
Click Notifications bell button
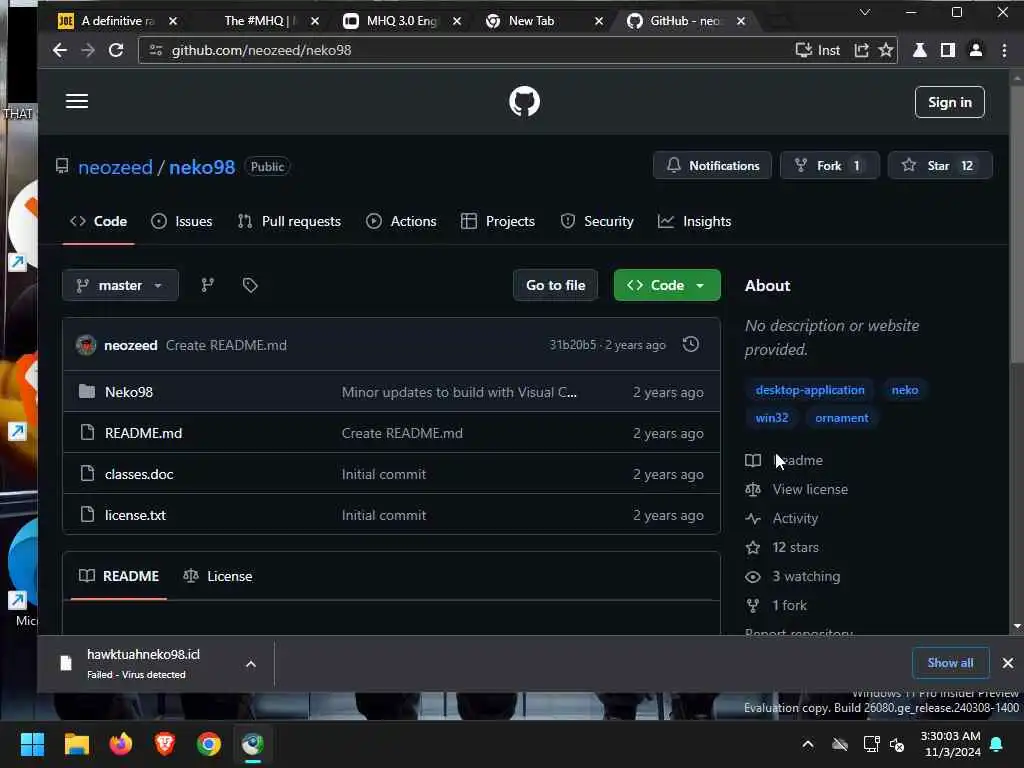pyautogui.click(x=712, y=166)
